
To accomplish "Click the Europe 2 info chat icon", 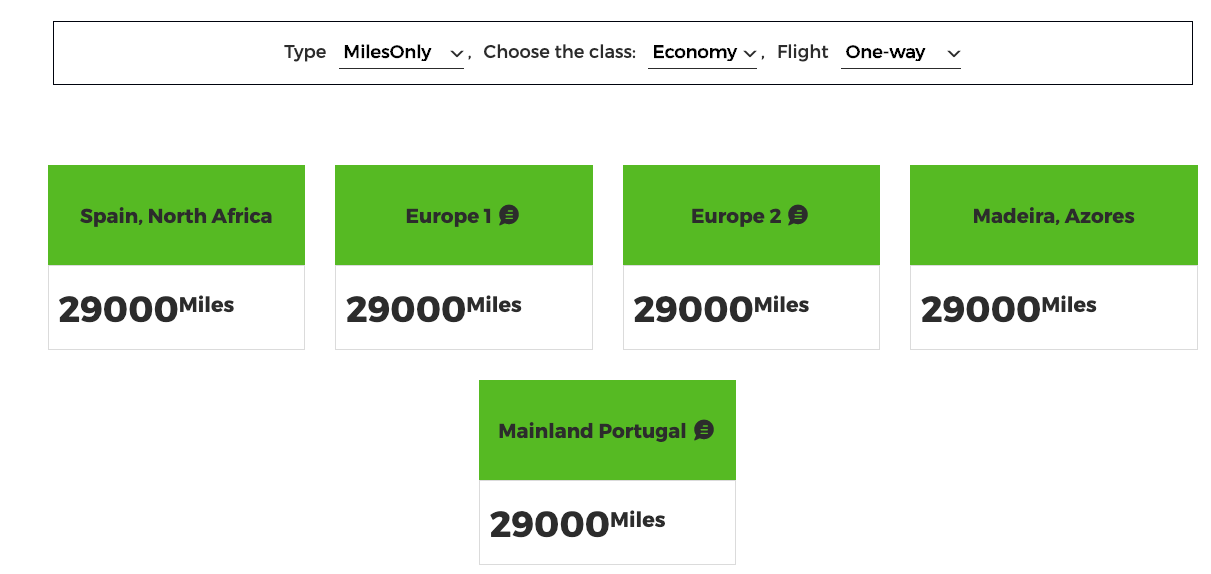I will point(797,215).
